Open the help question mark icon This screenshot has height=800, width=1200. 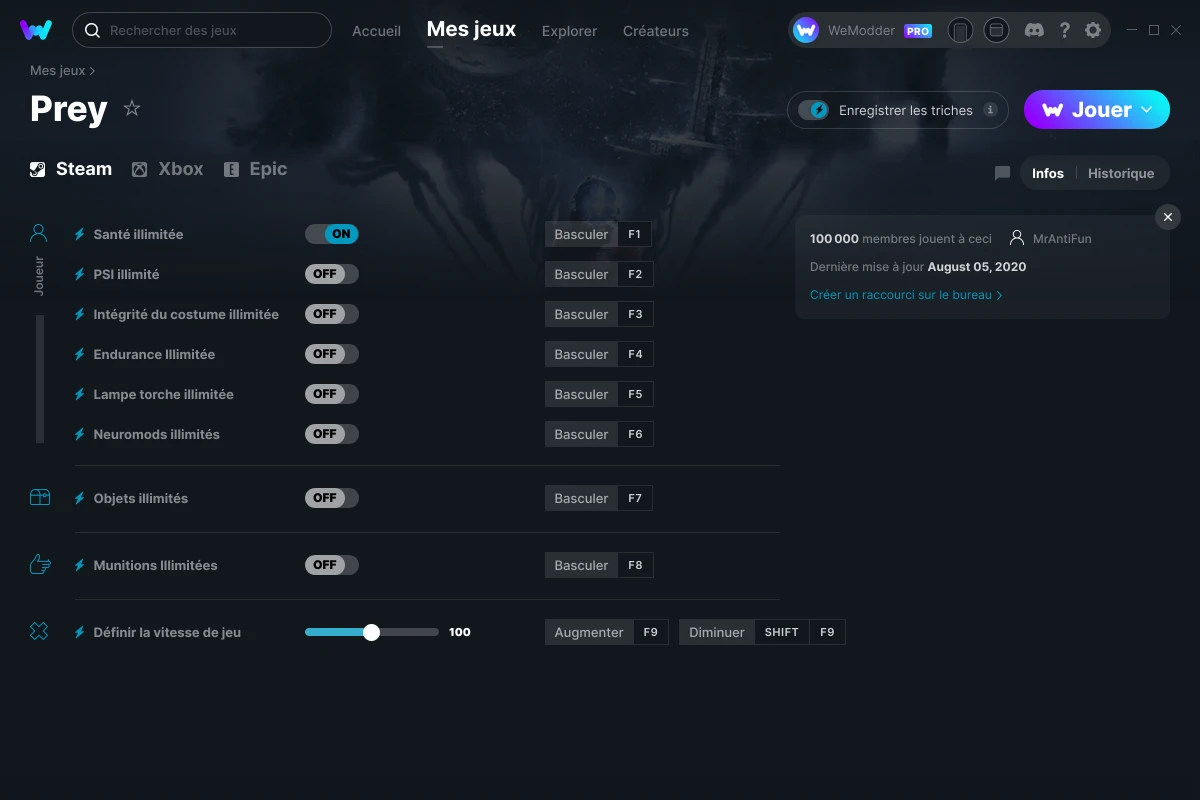[1065, 30]
